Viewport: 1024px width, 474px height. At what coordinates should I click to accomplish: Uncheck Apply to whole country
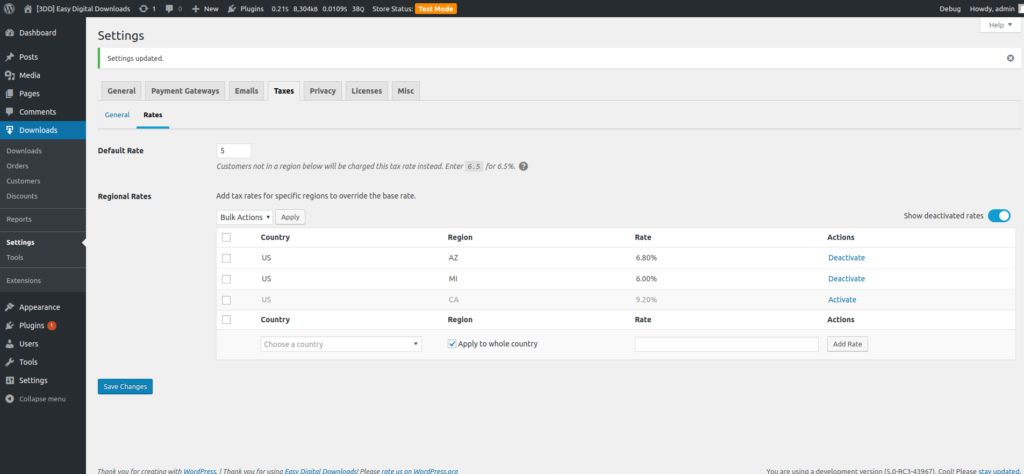[x=453, y=344]
